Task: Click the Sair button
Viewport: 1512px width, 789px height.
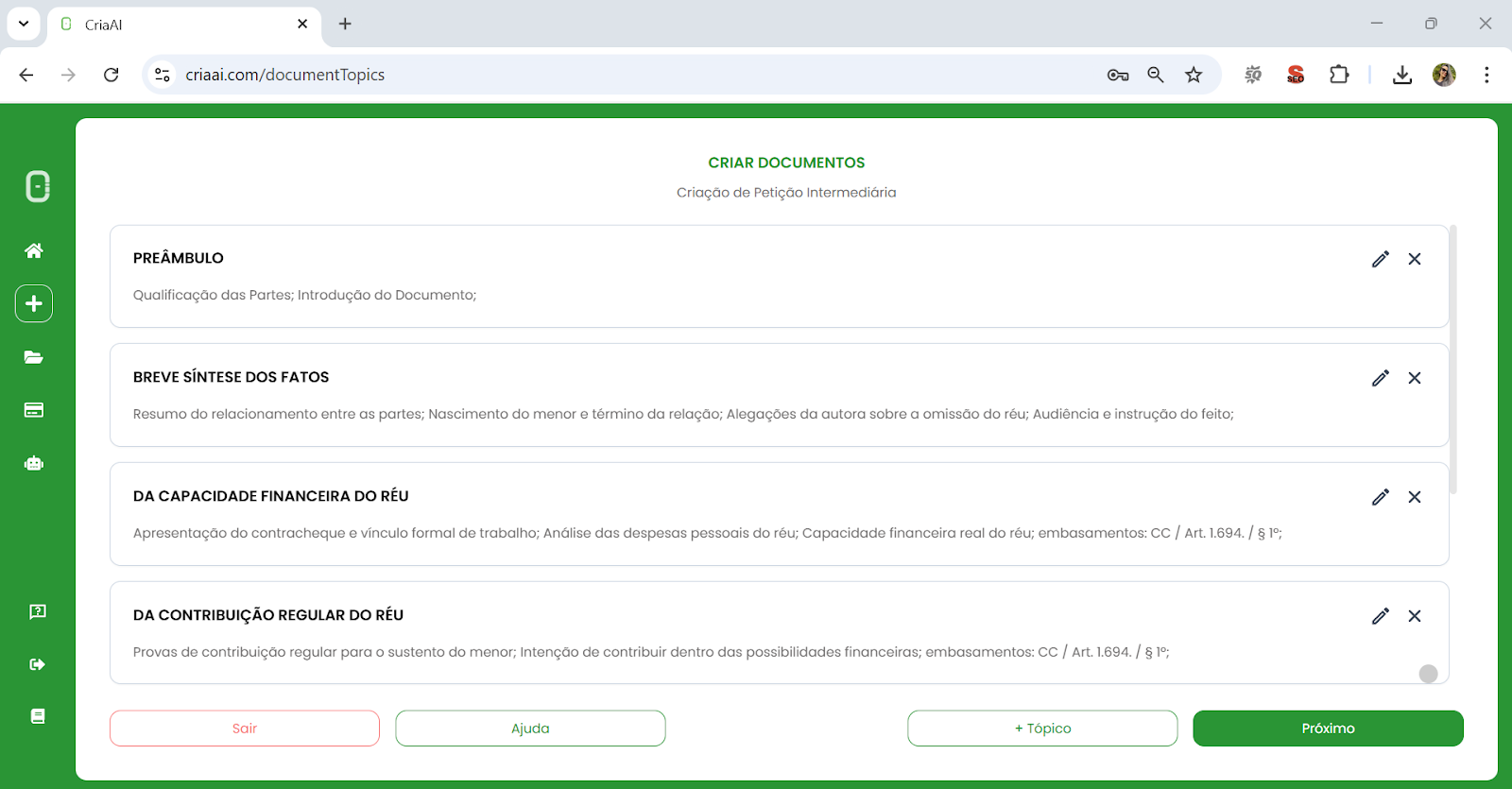Action: [245, 729]
